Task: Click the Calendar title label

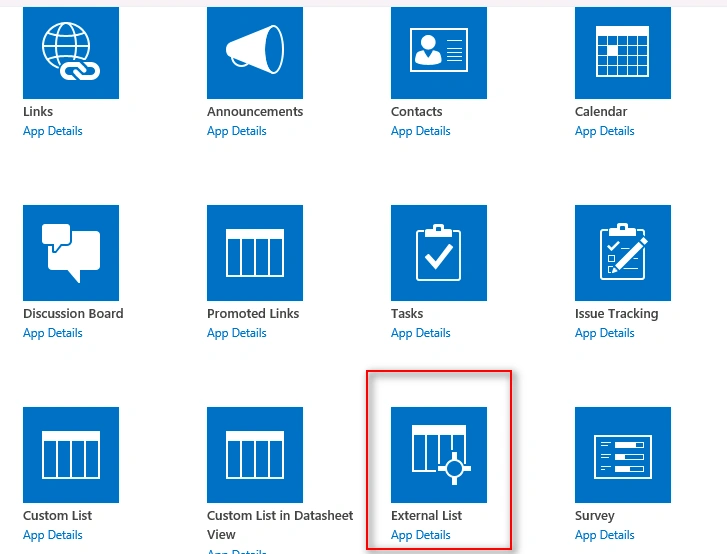Action: [x=601, y=112]
